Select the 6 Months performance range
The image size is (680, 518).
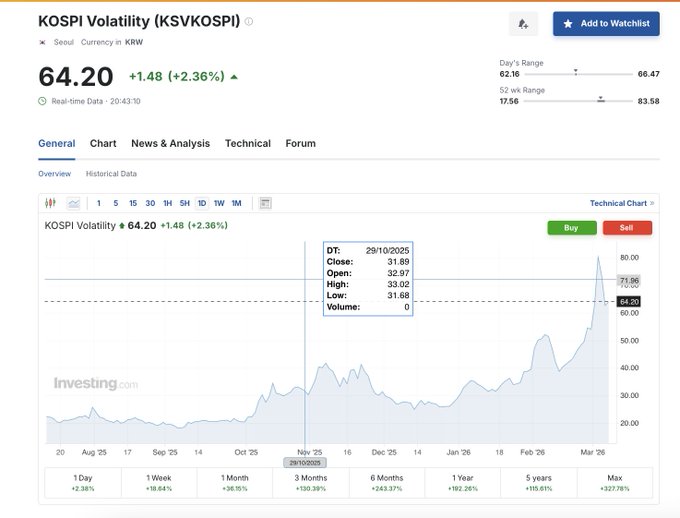(x=386, y=483)
